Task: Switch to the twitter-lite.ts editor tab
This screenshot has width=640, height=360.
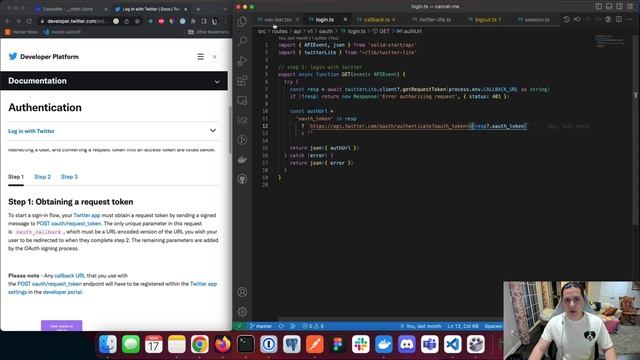Action: tap(434, 20)
